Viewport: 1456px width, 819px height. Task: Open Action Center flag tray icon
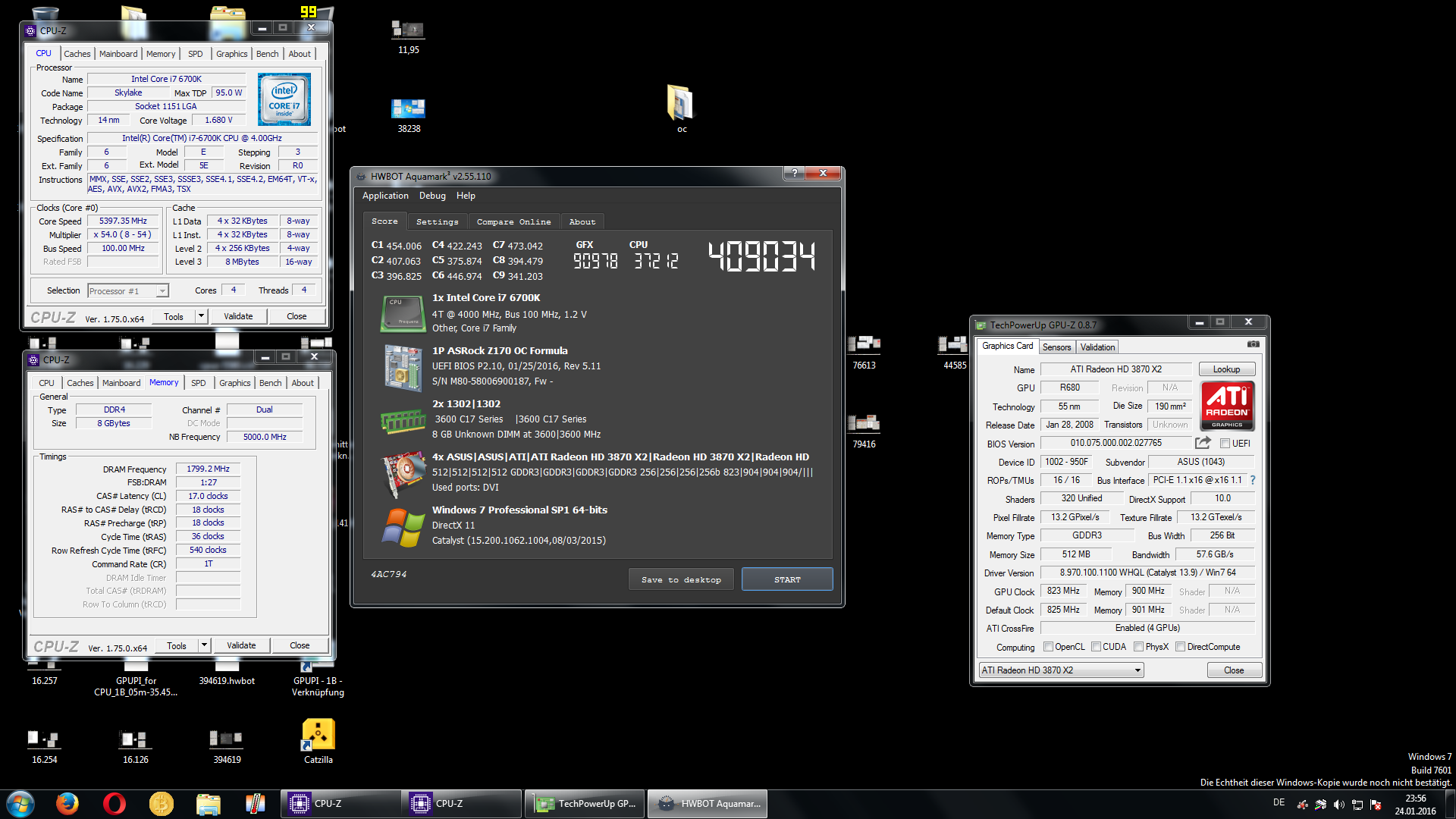(x=1376, y=805)
